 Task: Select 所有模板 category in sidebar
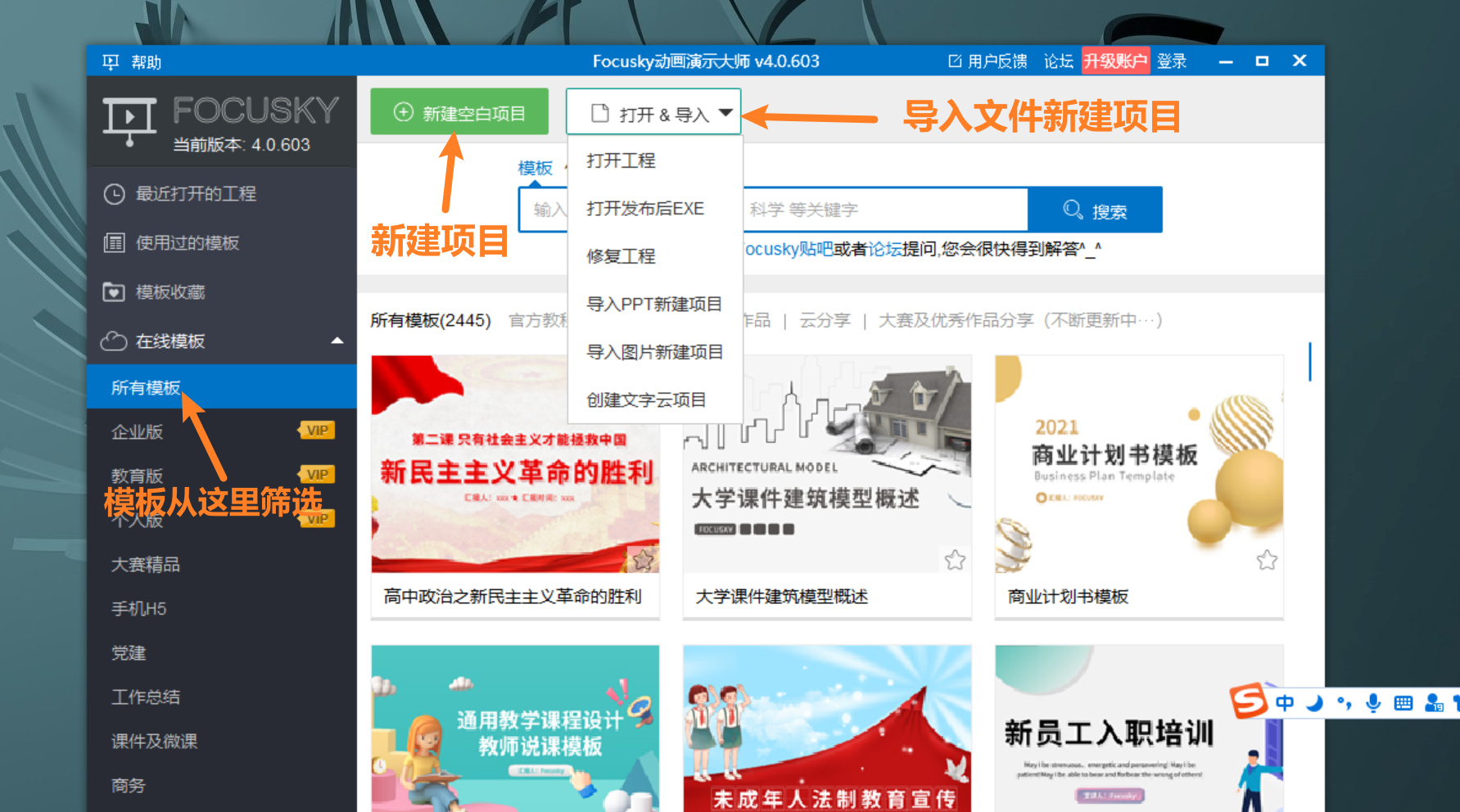click(x=222, y=386)
